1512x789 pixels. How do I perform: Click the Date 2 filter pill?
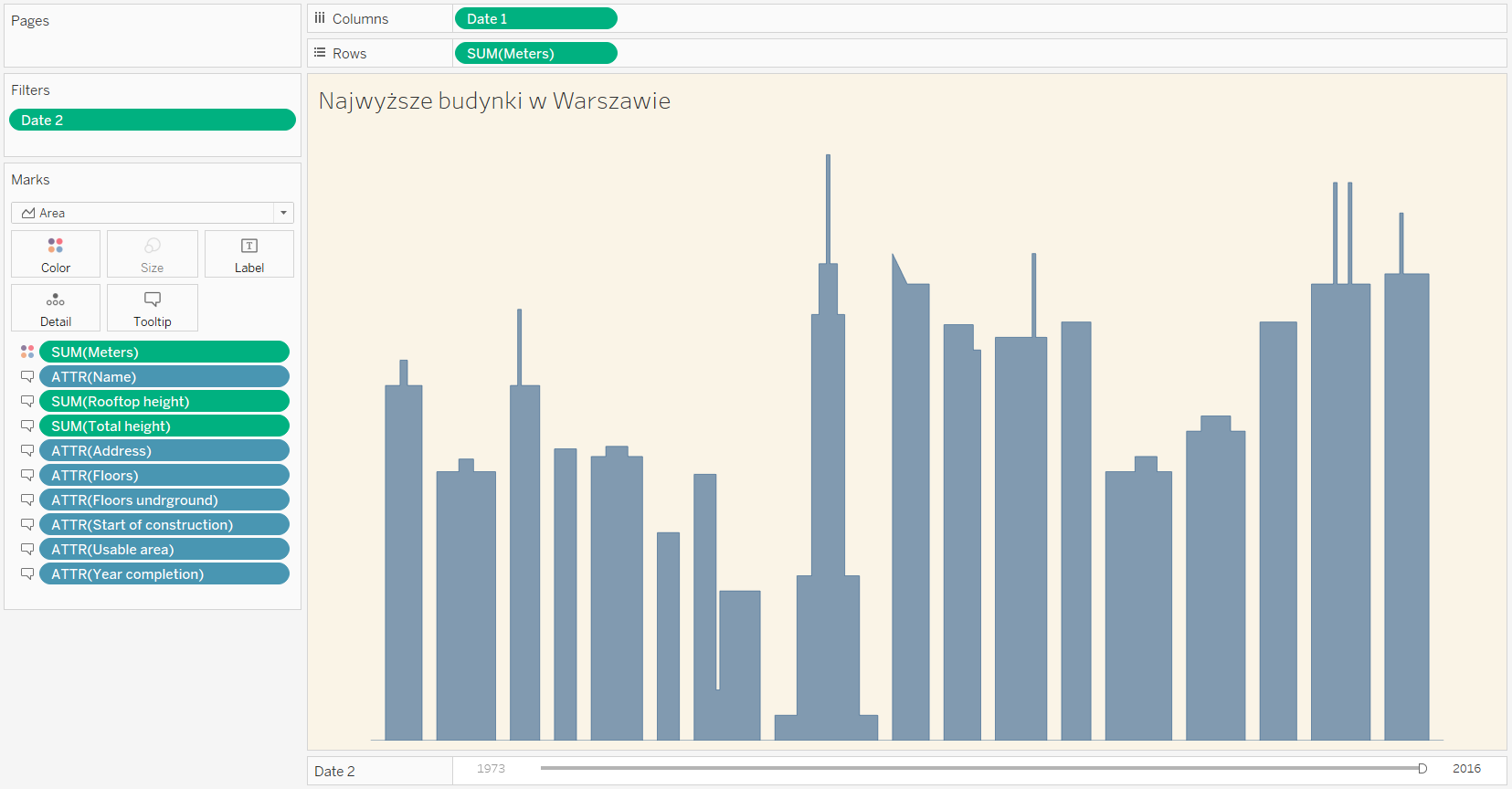click(x=152, y=120)
